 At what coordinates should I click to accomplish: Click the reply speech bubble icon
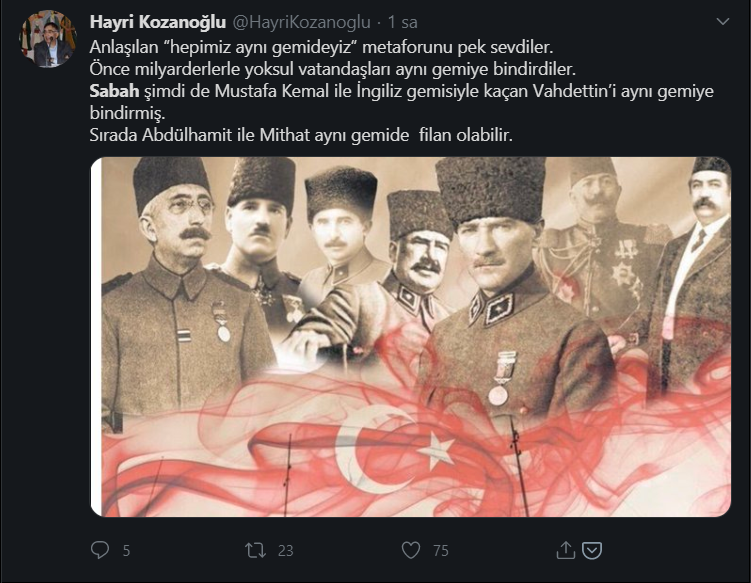click(100, 550)
